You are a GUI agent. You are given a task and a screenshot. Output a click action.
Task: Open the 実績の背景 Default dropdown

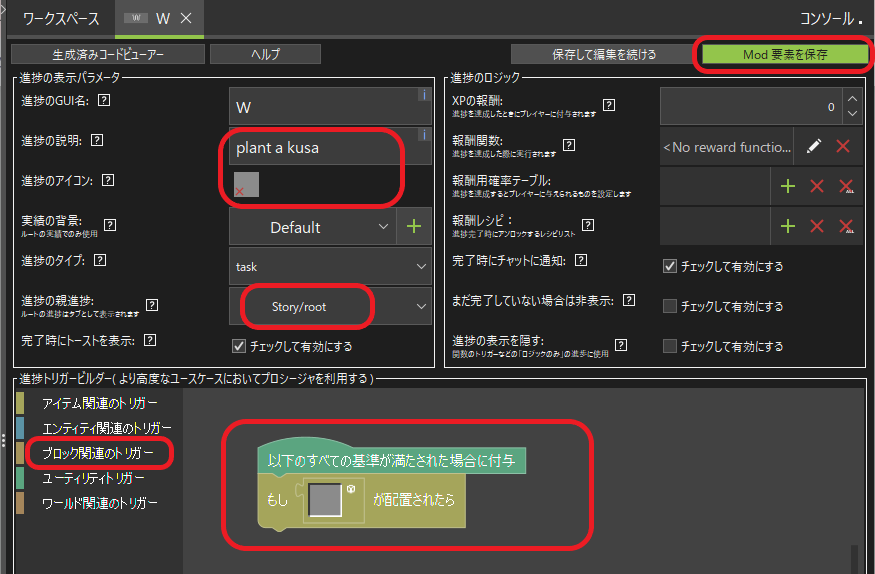click(x=312, y=227)
